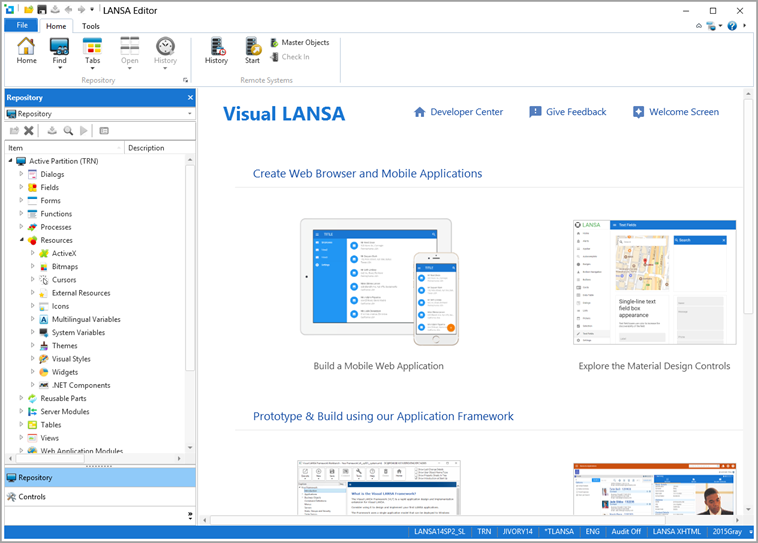Select the .NET Components item

tap(81, 385)
